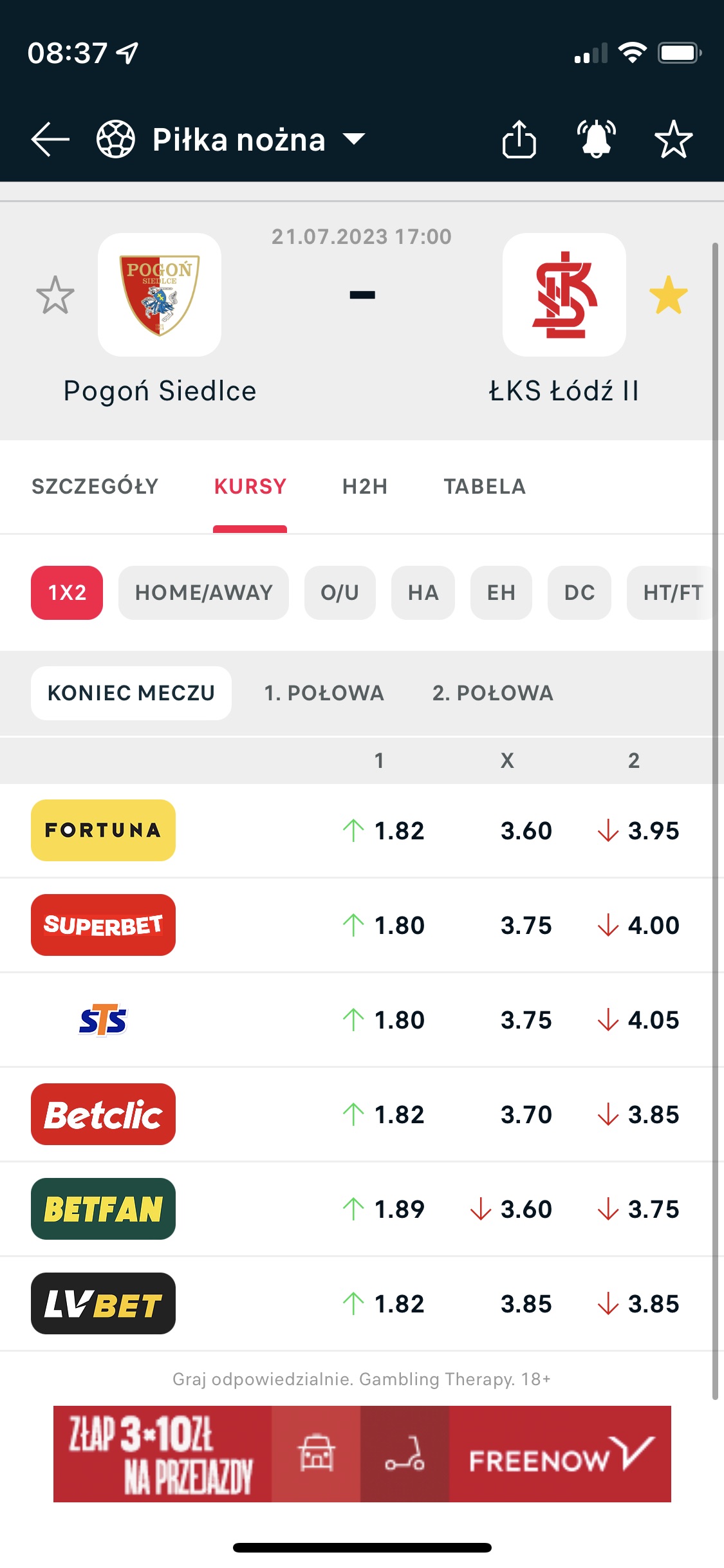724x1568 pixels.
Task: Expand the Piłka nożna sport dropdown
Action: tap(355, 139)
